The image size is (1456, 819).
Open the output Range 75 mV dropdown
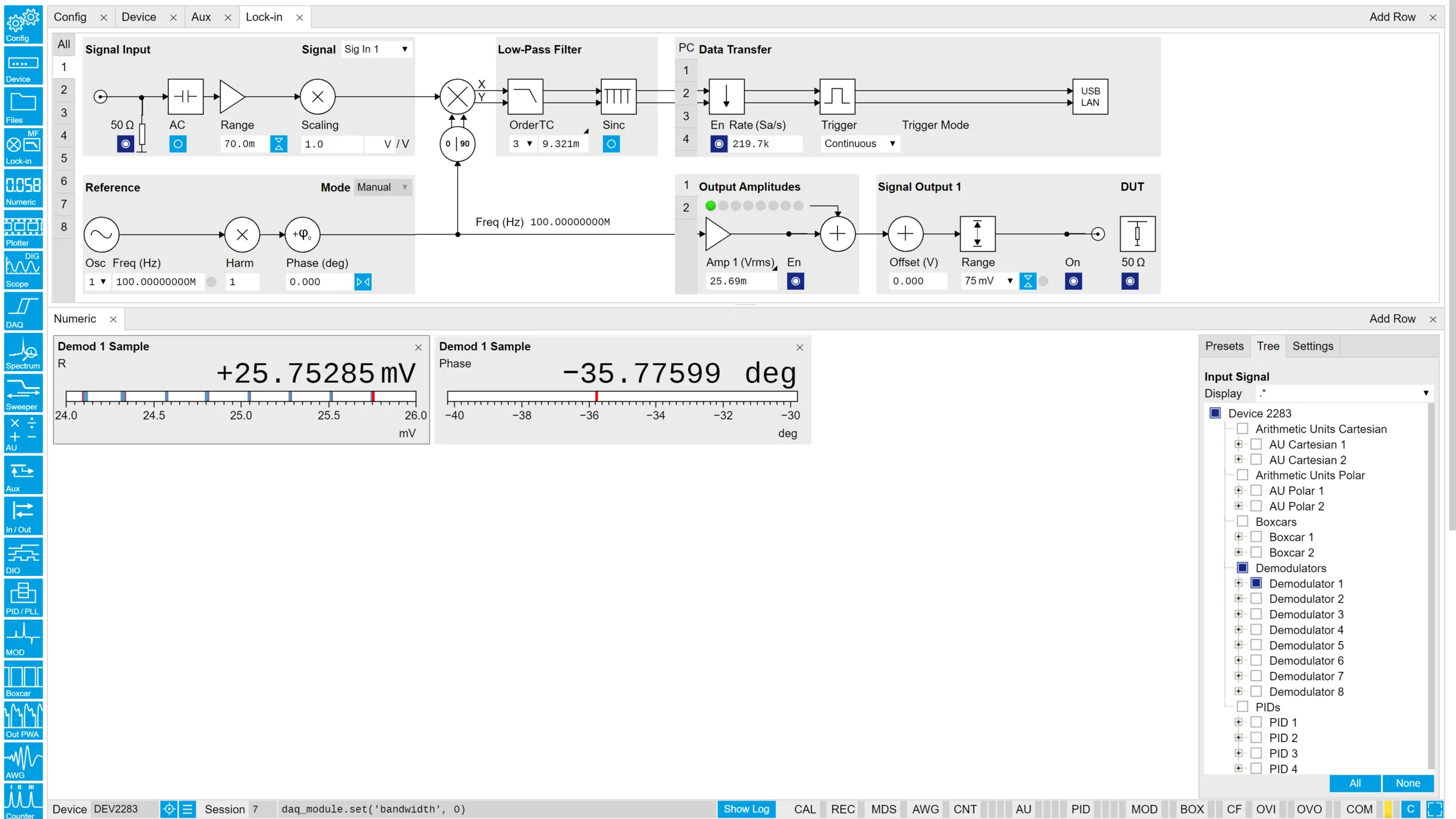[x=989, y=281]
